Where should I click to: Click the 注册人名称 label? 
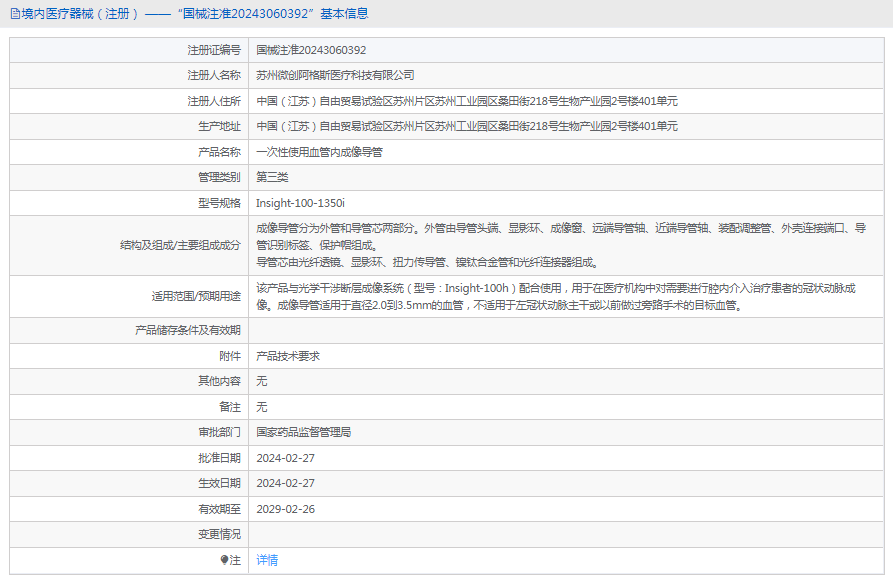[x=214, y=75]
